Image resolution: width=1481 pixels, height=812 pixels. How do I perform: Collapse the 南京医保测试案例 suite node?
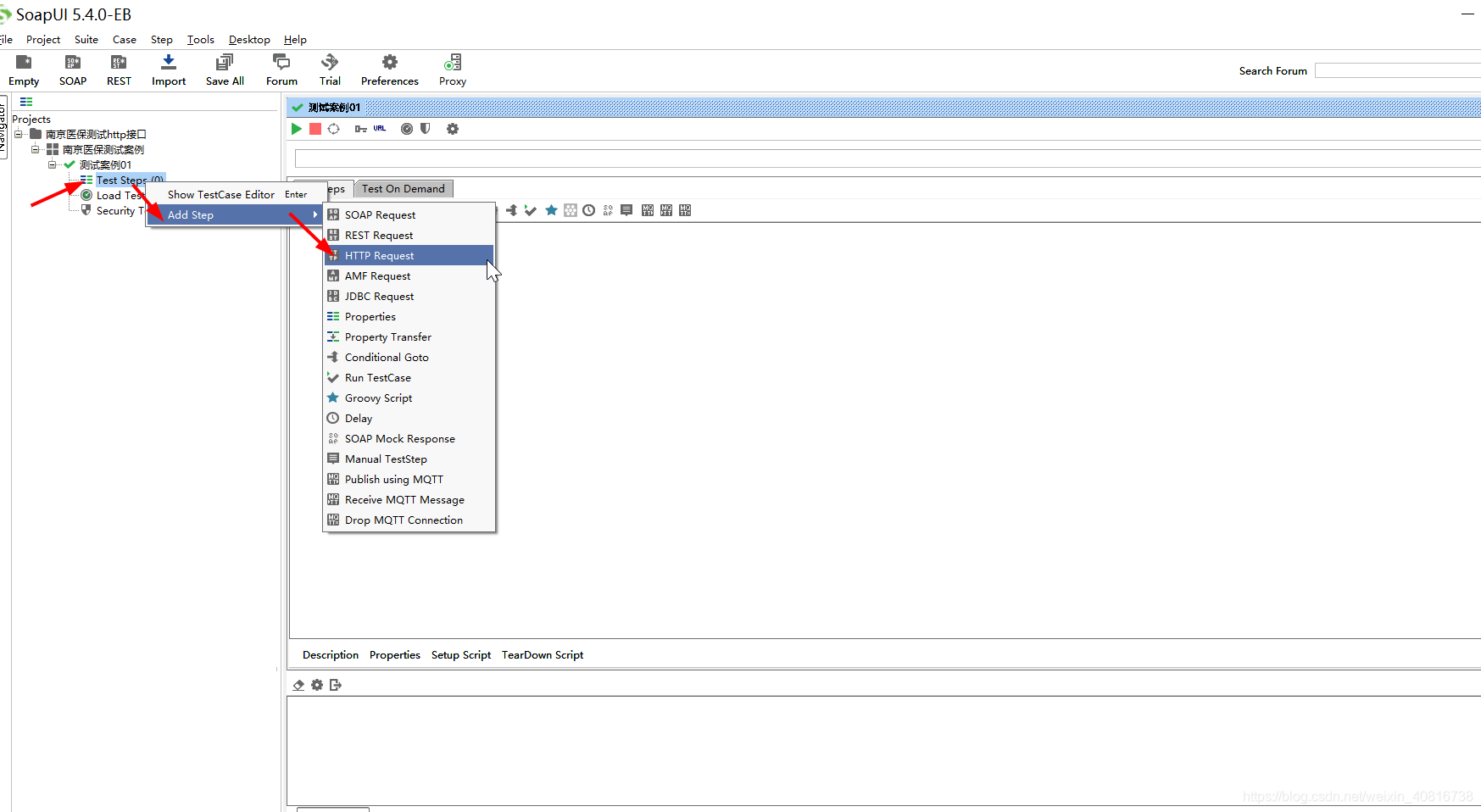click(x=36, y=149)
